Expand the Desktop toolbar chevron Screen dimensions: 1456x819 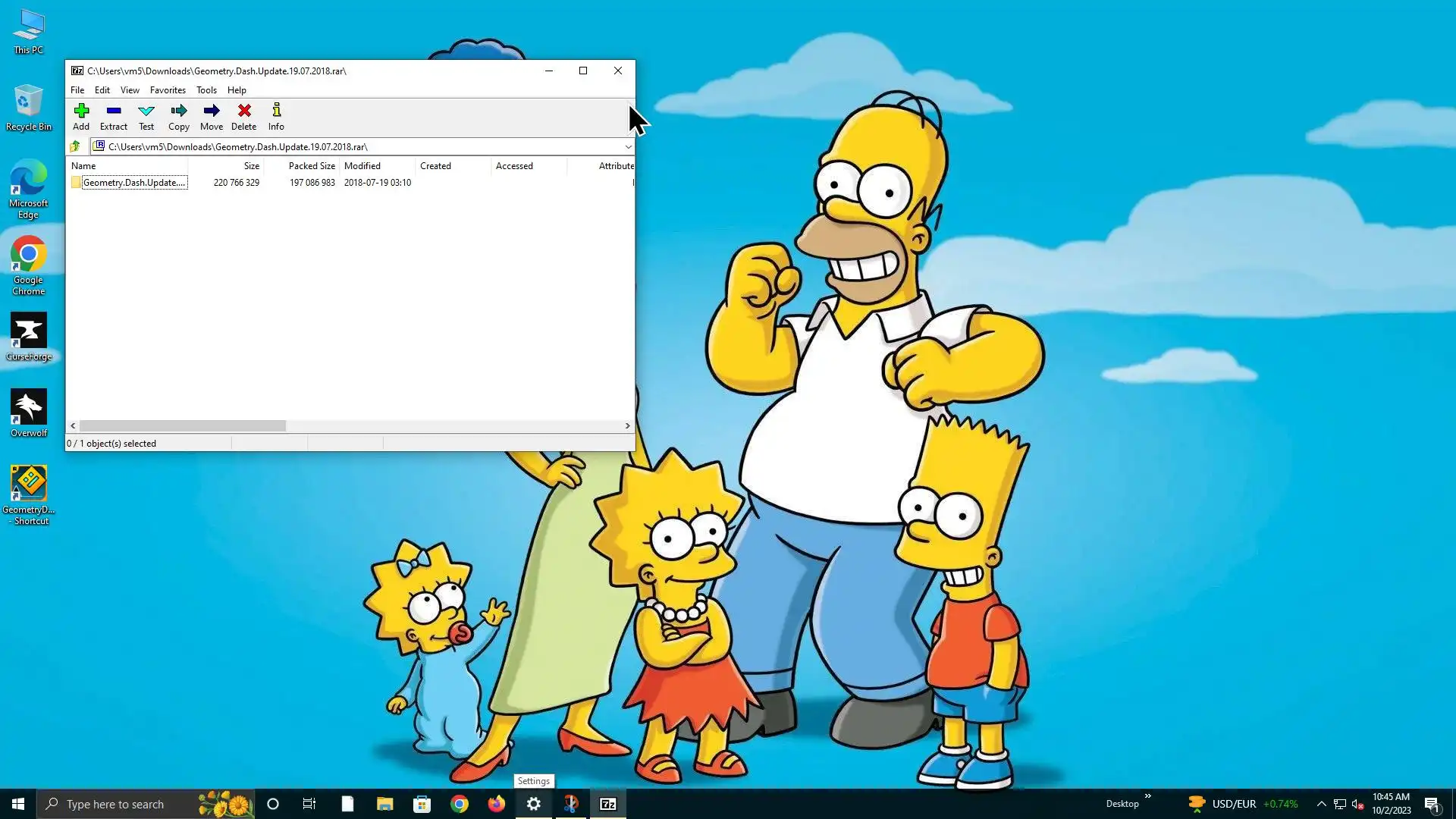tap(1147, 796)
